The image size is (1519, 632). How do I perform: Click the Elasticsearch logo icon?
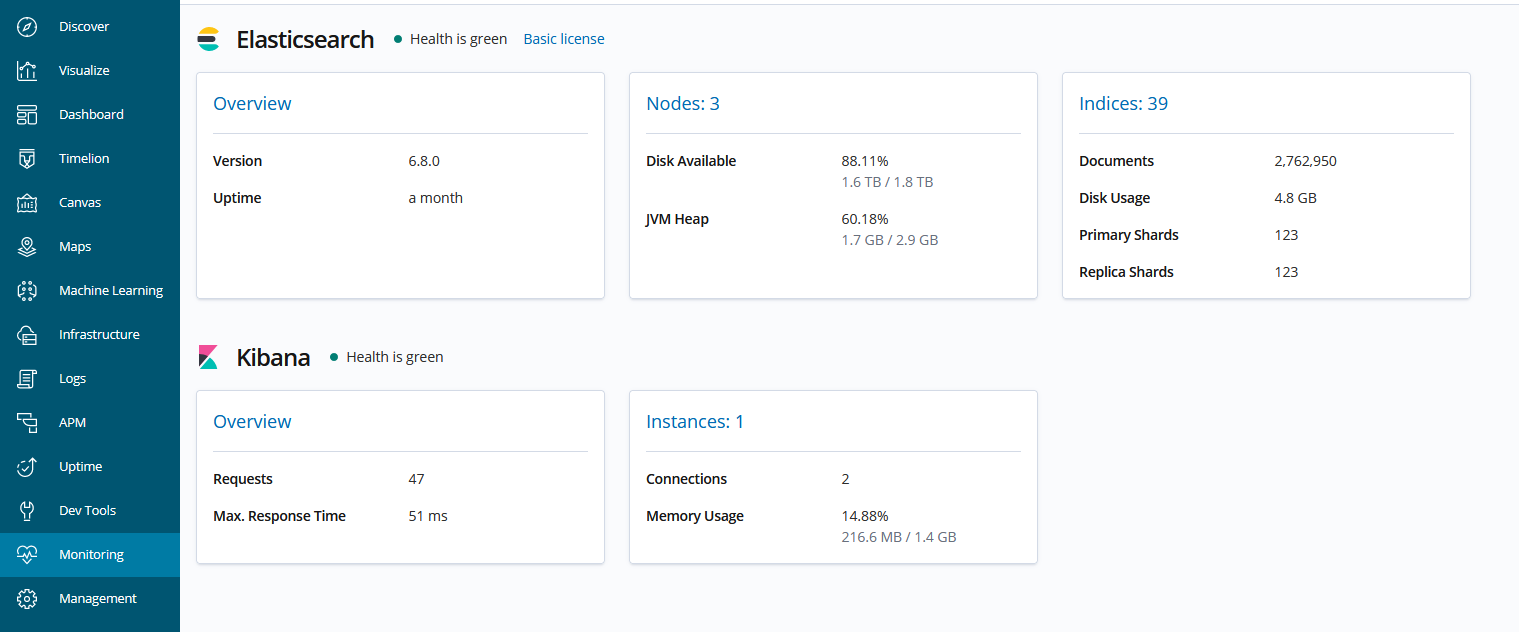[x=208, y=40]
